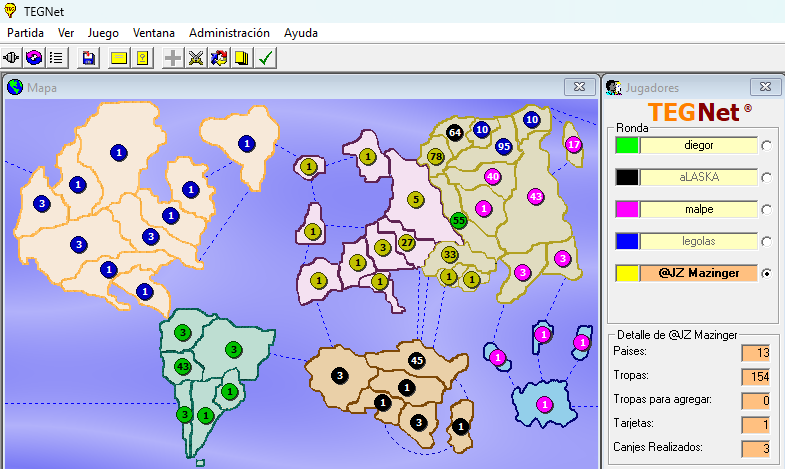Screen dimensions: 785x469
Task: Open the Juego menu
Action: pyautogui.click(x=103, y=33)
